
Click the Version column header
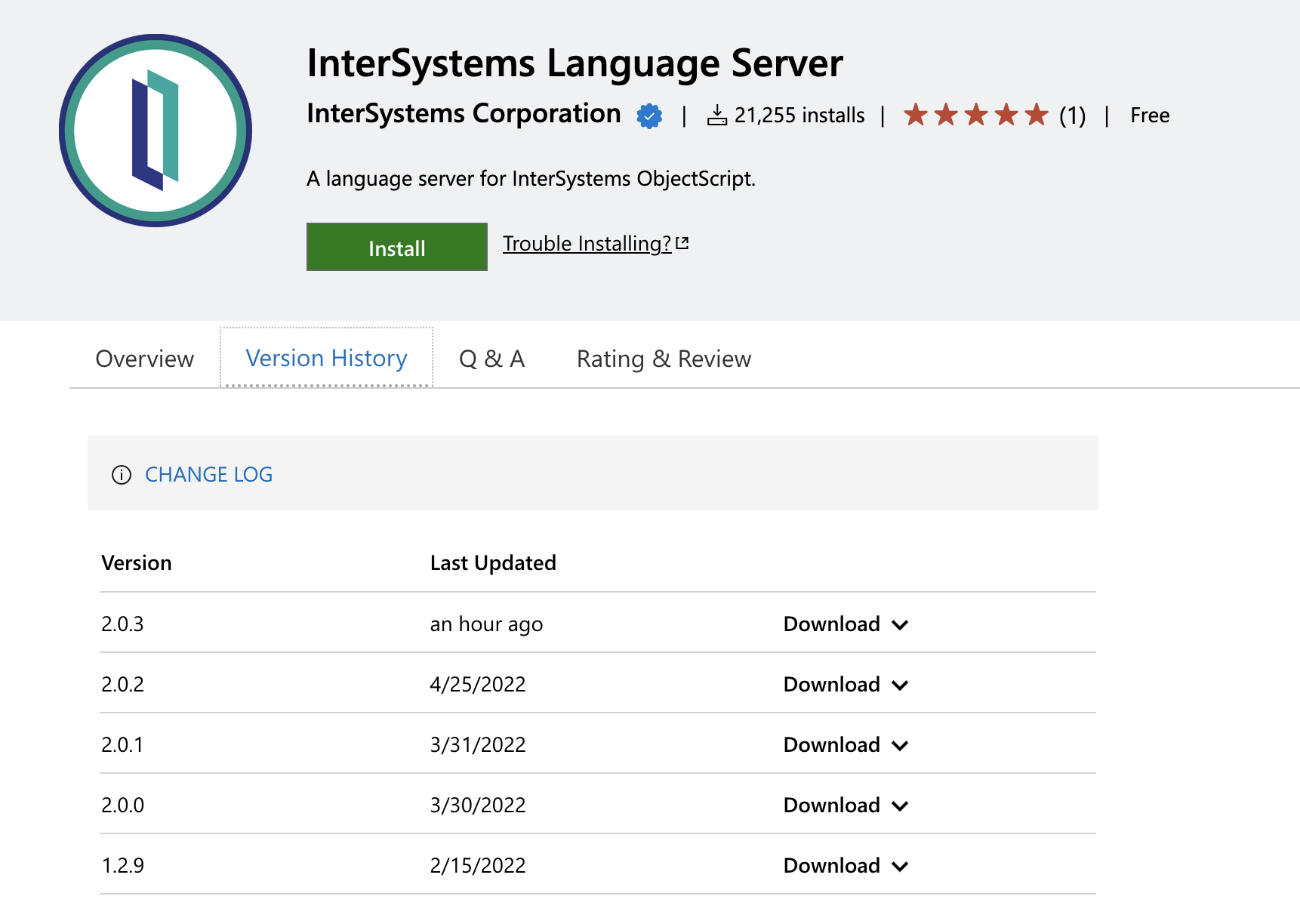[137, 562]
